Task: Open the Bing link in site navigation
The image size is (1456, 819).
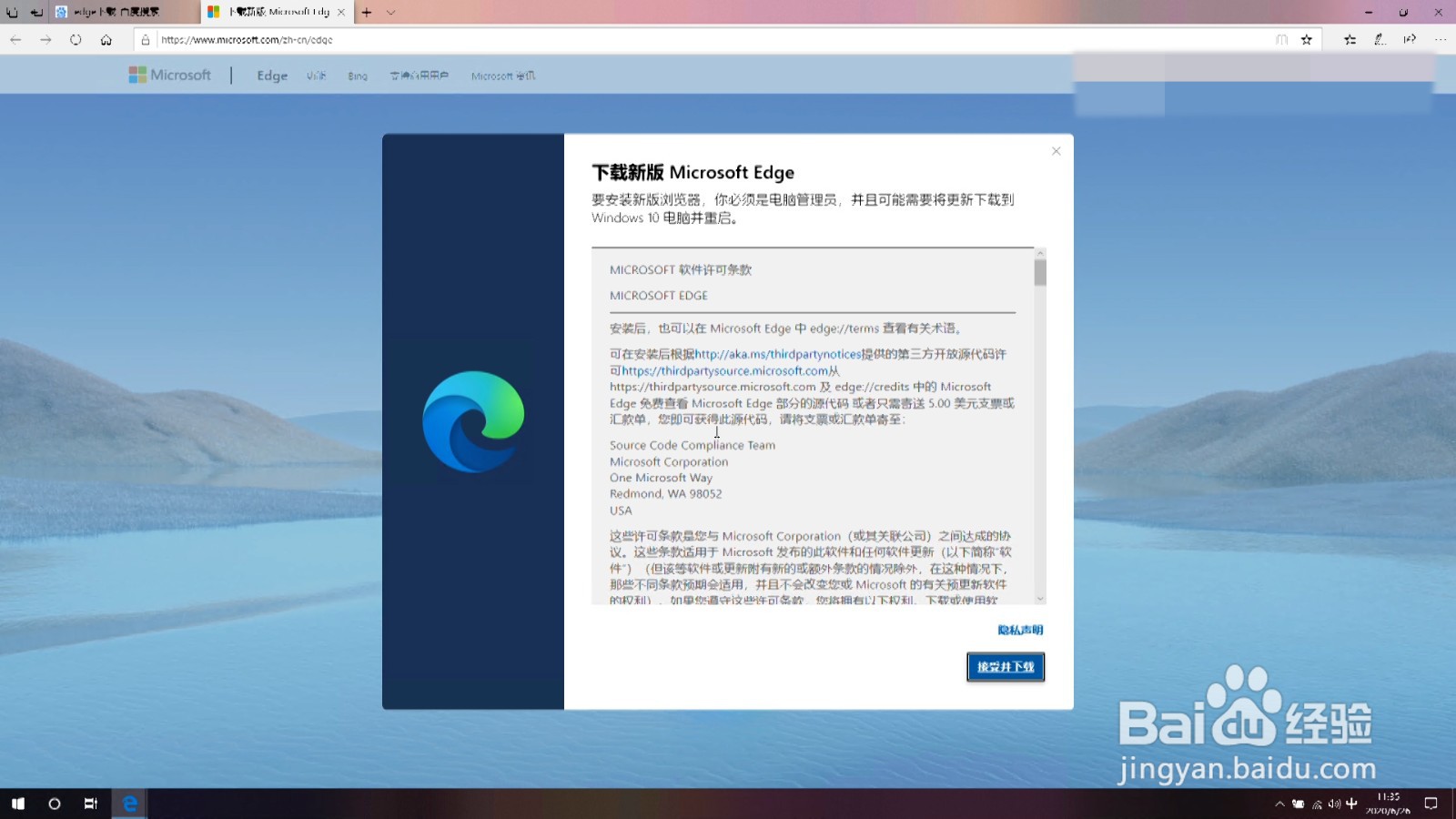Action: (x=358, y=76)
